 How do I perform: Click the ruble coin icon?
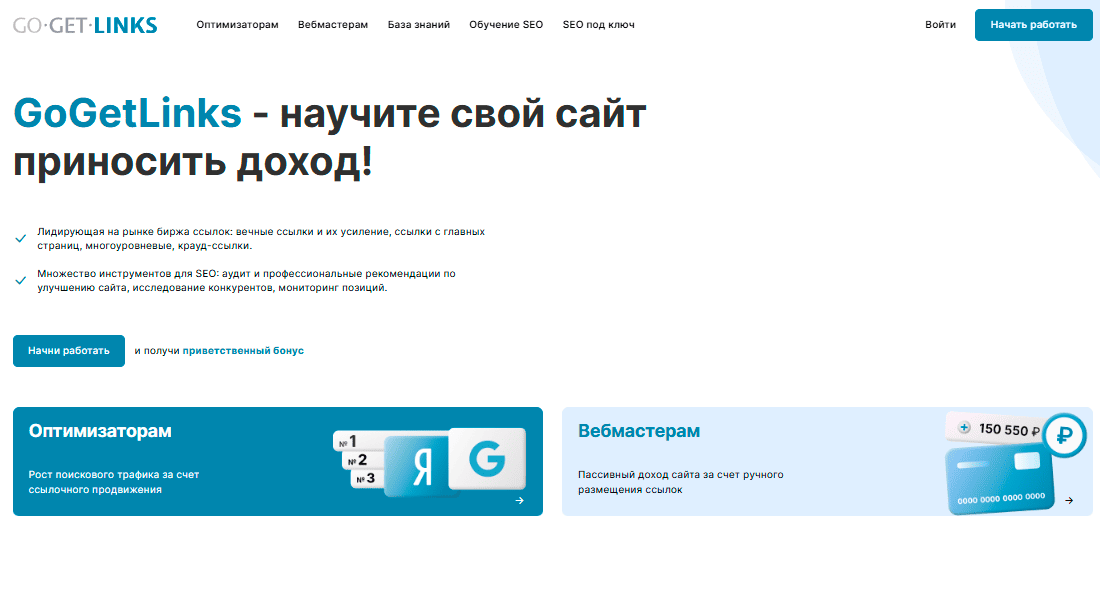(1064, 436)
